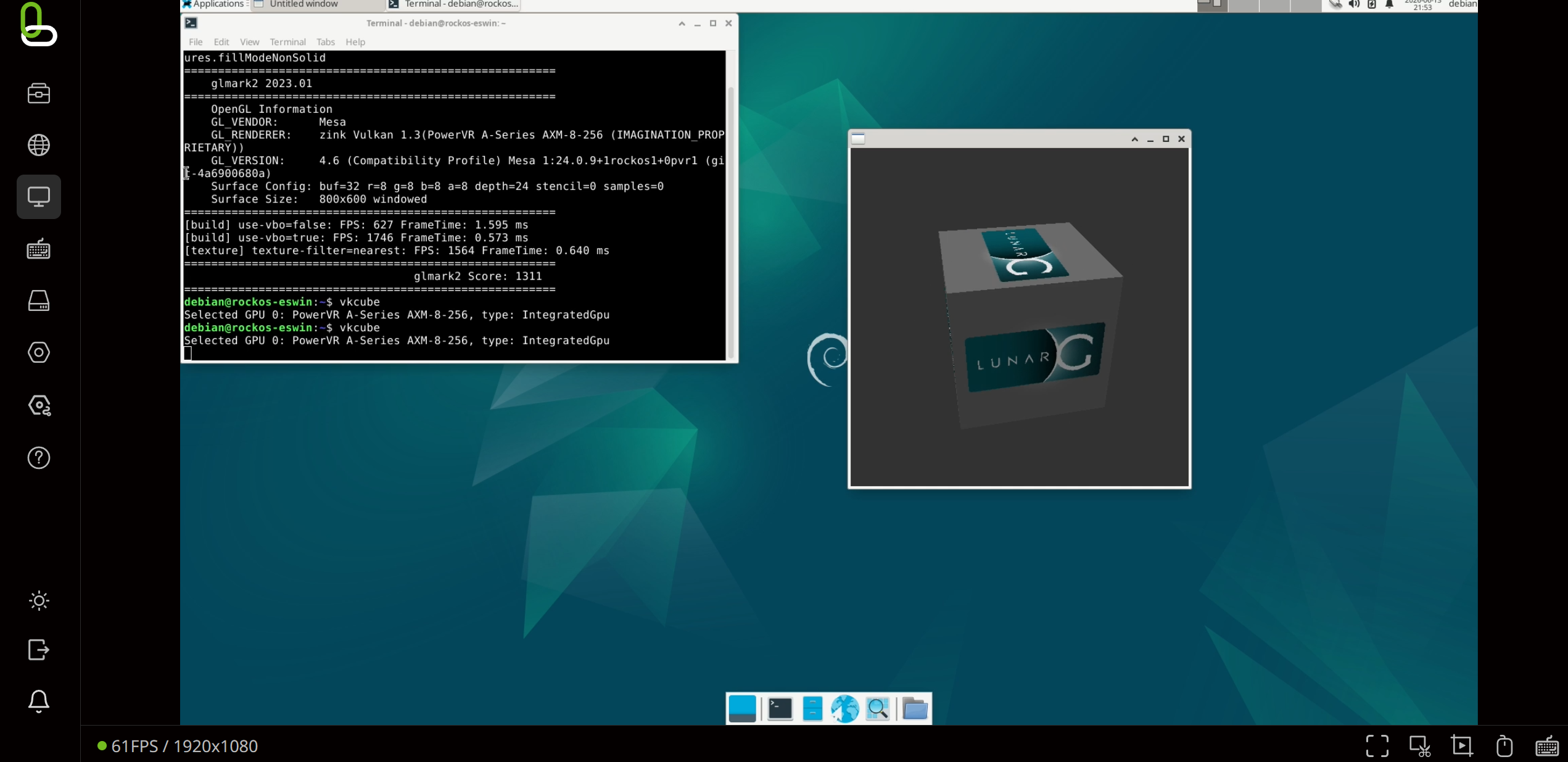Open the View menu in Terminal
This screenshot has height=762, width=1568.
(249, 42)
